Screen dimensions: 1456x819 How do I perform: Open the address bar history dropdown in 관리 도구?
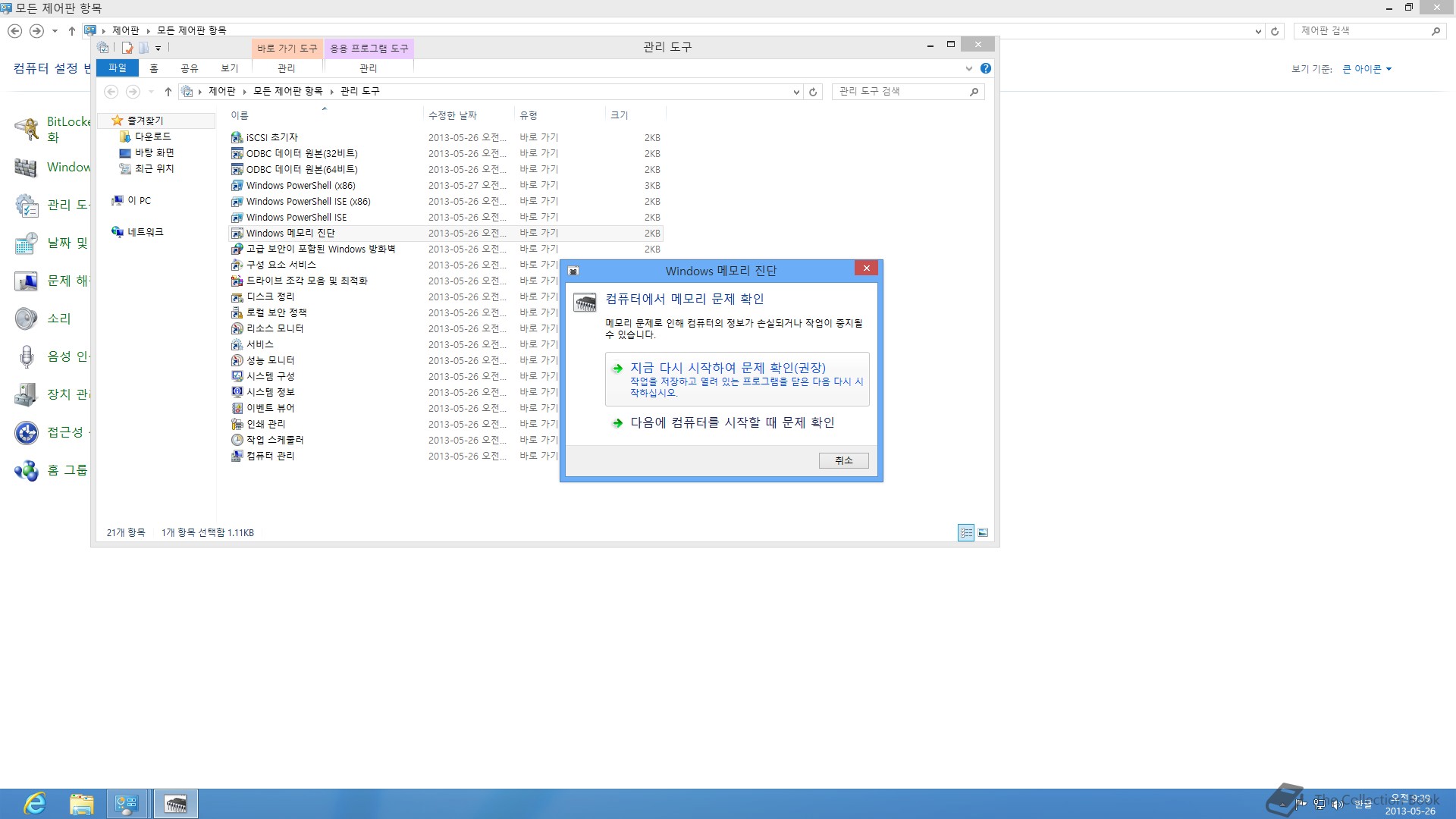point(796,92)
